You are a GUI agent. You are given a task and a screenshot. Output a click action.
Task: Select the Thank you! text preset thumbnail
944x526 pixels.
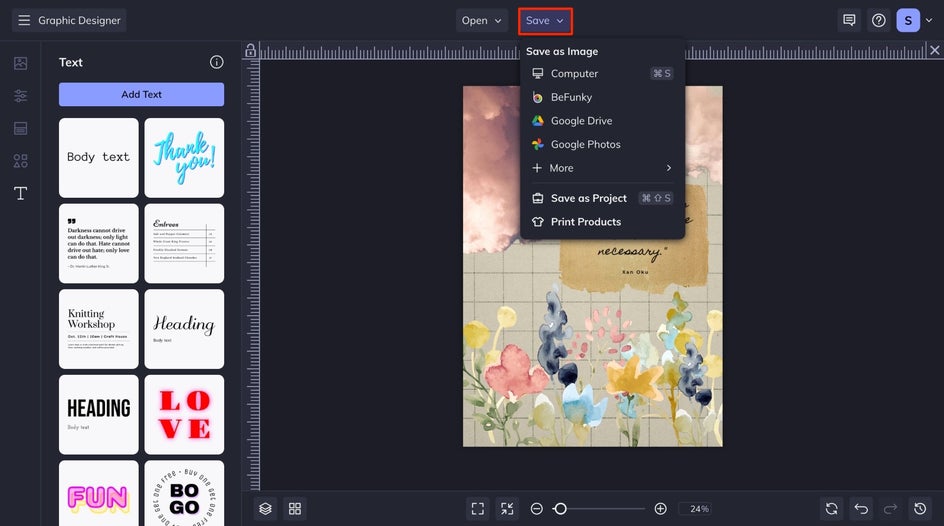pyautogui.click(x=184, y=158)
